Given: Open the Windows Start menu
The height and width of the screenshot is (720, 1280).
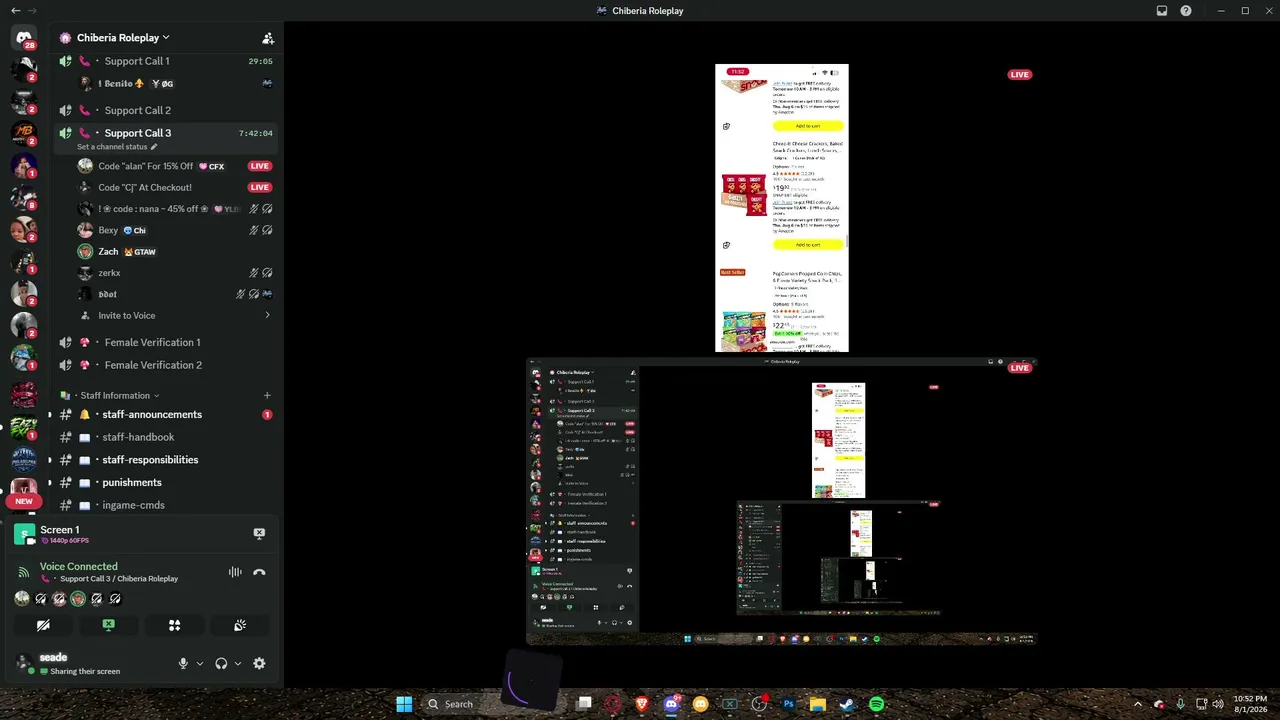Looking at the screenshot, I should tap(404, 704).
